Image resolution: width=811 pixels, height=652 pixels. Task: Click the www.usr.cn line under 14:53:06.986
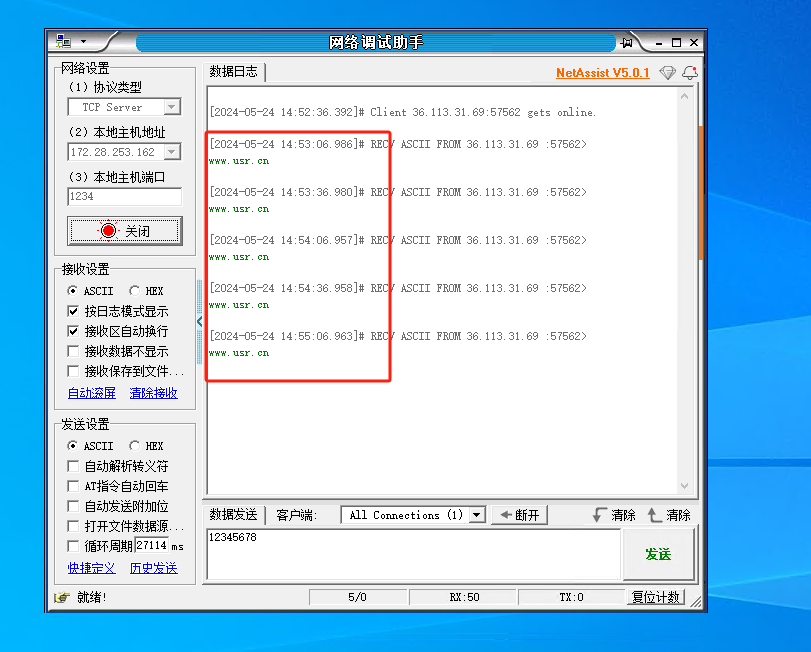tap(239, 161)
